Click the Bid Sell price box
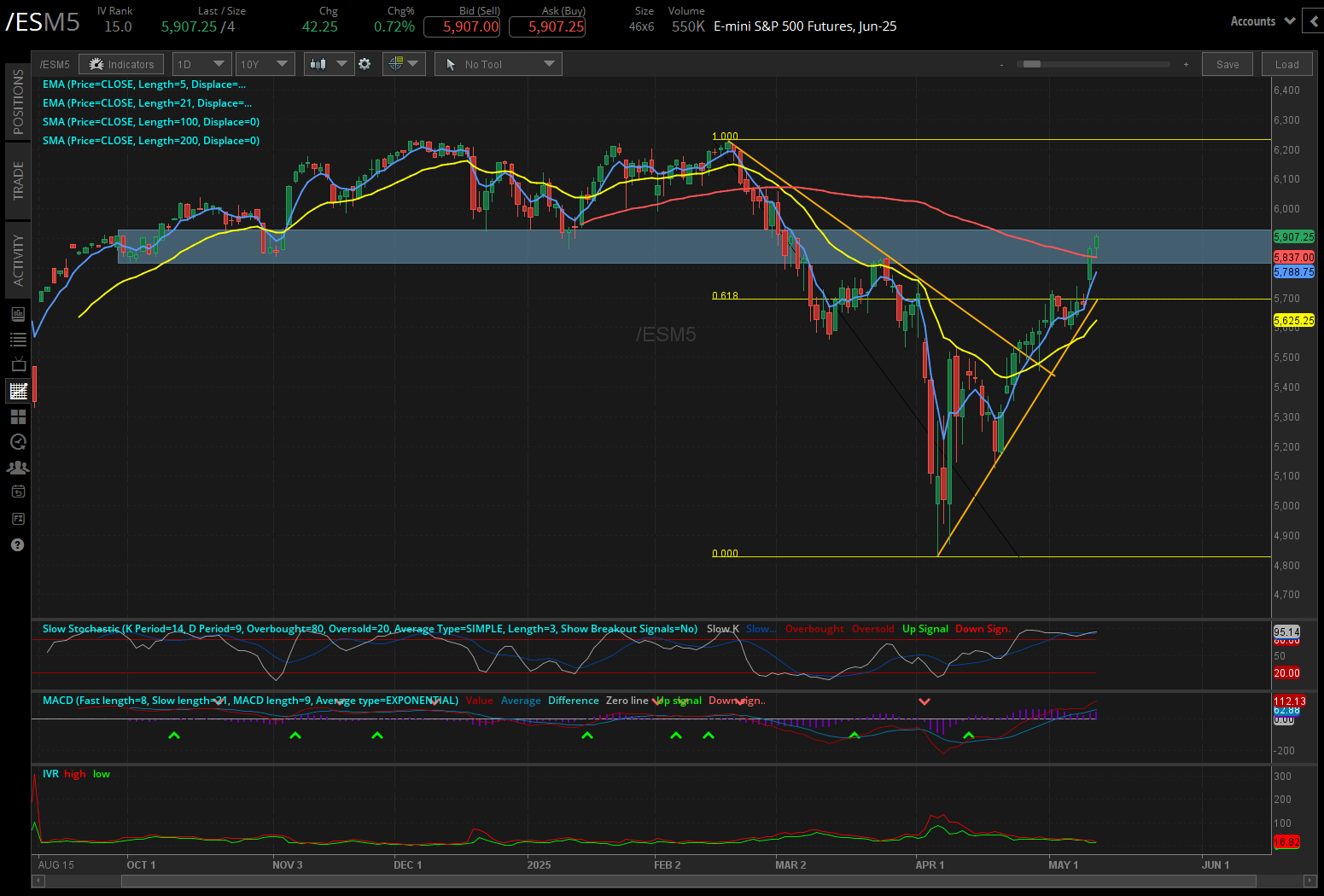The image size is (1324, 896). (462, 26)
